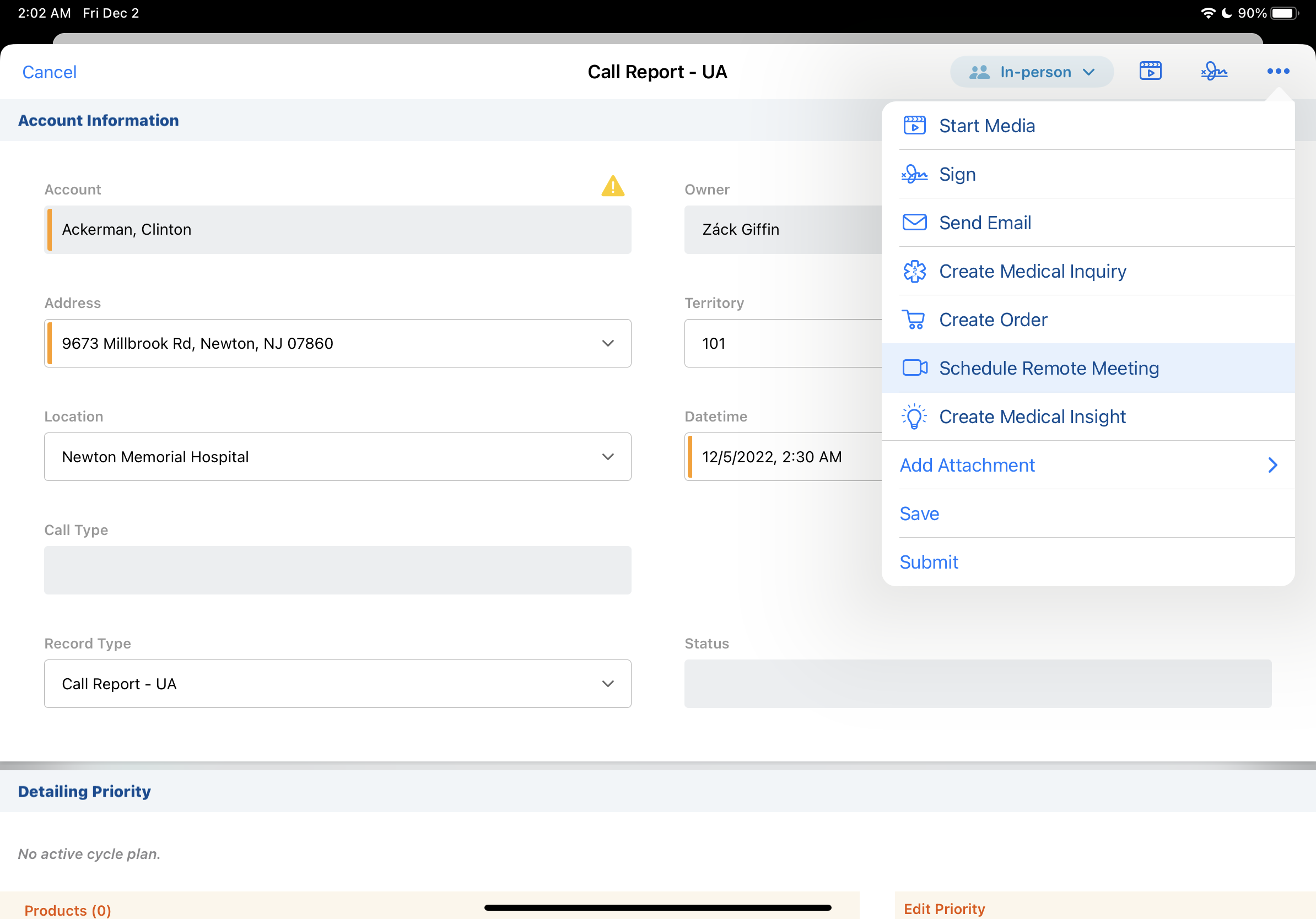Tap Save in the actions menu

[919, 514]
